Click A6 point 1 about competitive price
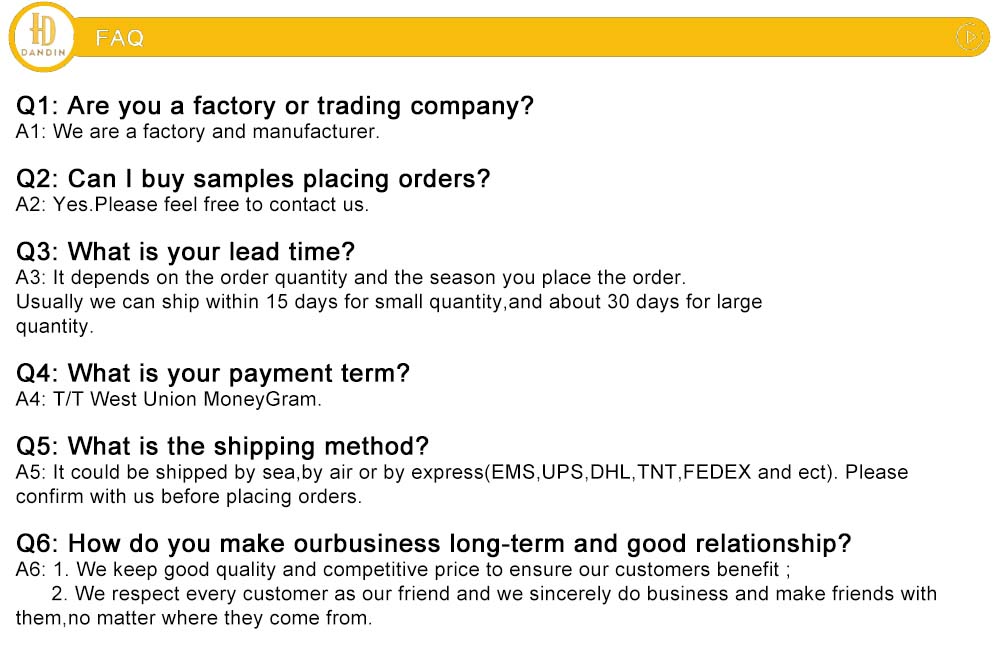The image size is (1000, 656). [403, 569]
